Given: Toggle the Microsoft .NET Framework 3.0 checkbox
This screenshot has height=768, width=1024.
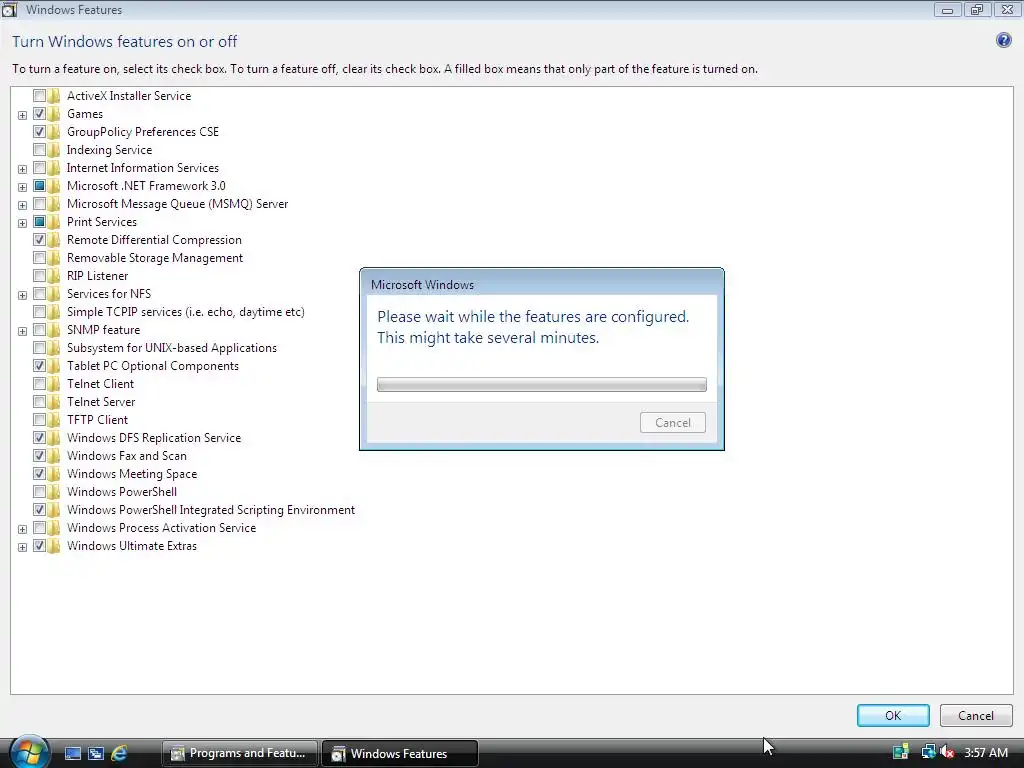Looking at the screenshot, I should pos(39,186).
